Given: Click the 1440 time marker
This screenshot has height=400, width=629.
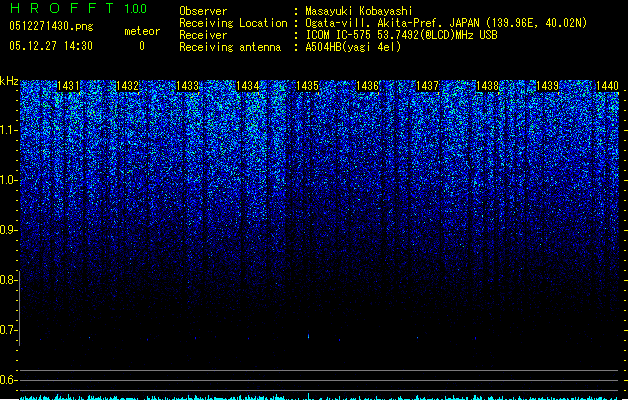Looking at the screenshot, I should point(607,86).
